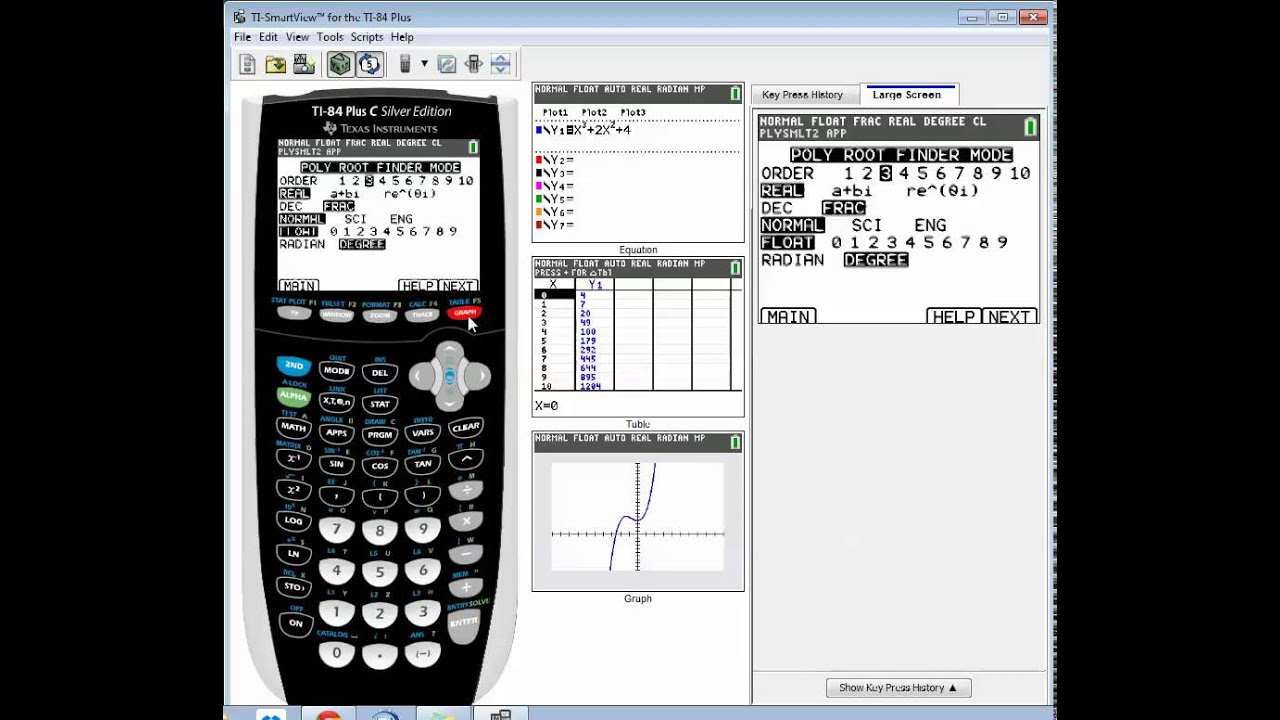
Task: Click the LOG key
Action: point(293,520)
